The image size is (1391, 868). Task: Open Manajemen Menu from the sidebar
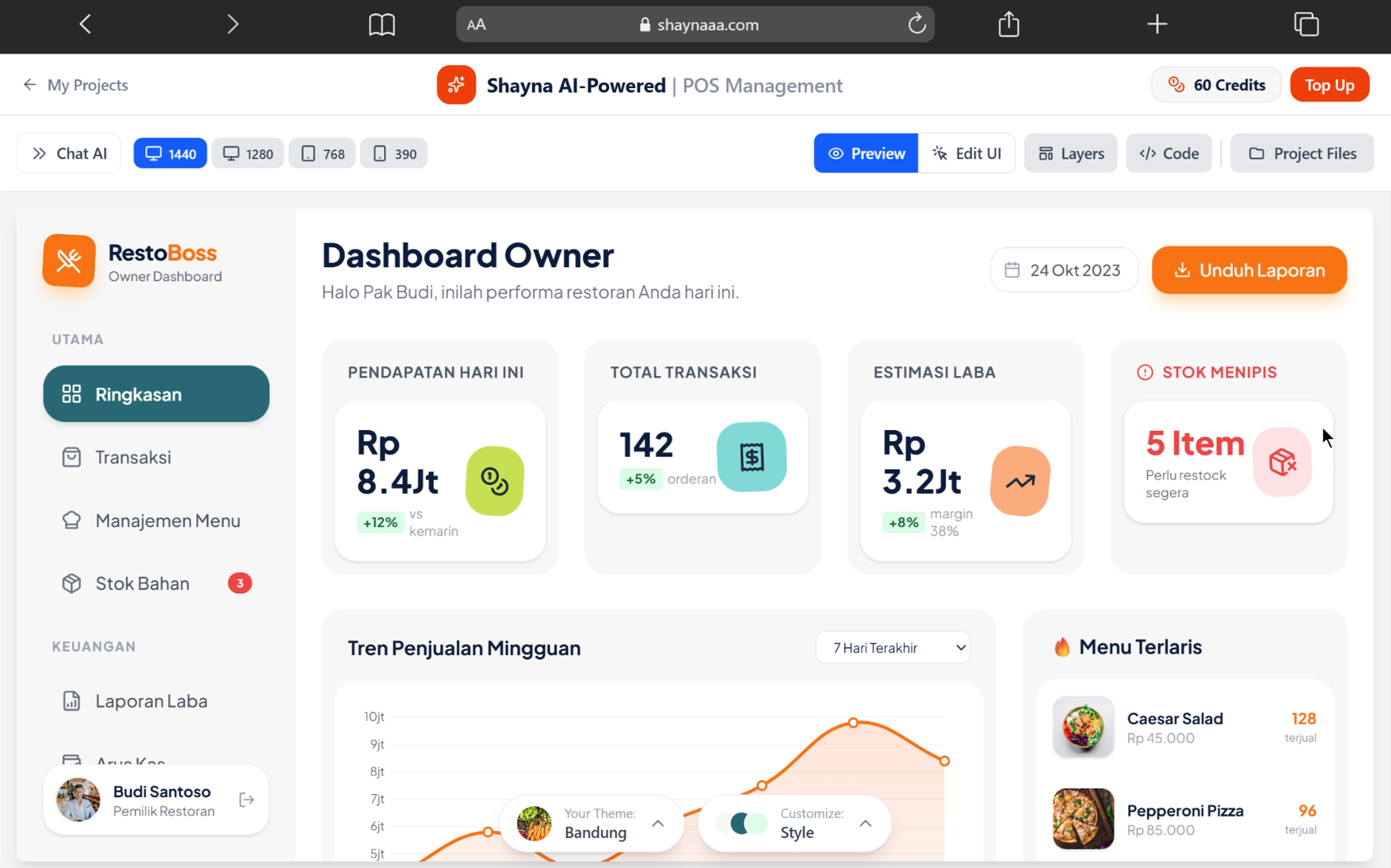(168, 520)
